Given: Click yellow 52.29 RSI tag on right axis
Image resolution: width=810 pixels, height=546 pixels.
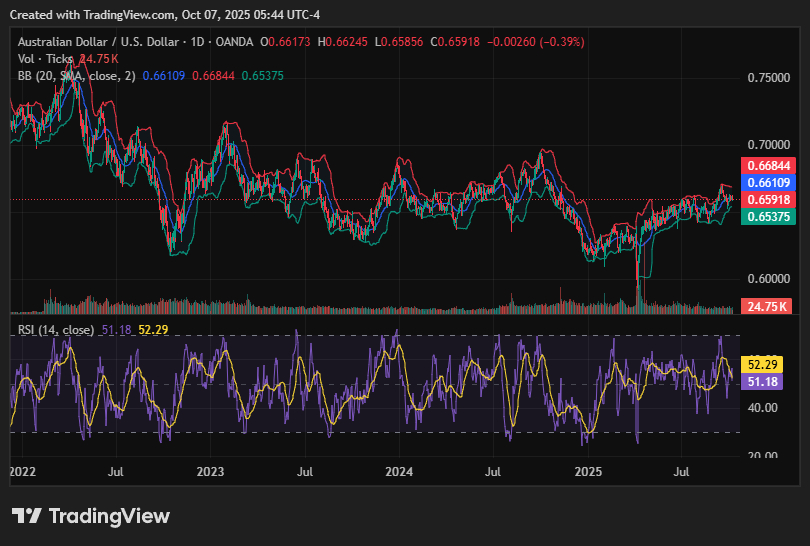Looking at the screenshot, I should (x=765, y=365).
